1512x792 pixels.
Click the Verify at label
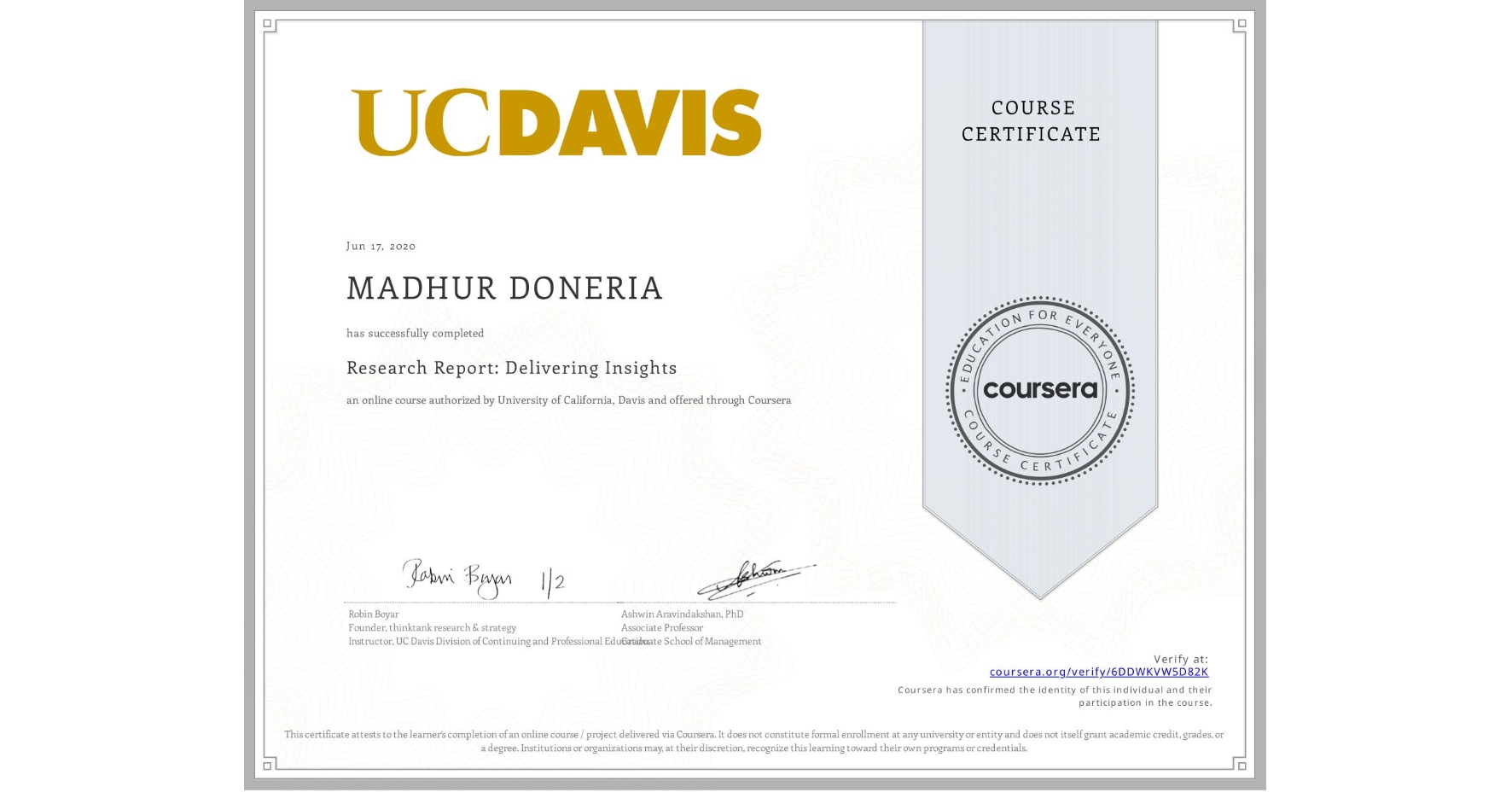pos(1182,658)
